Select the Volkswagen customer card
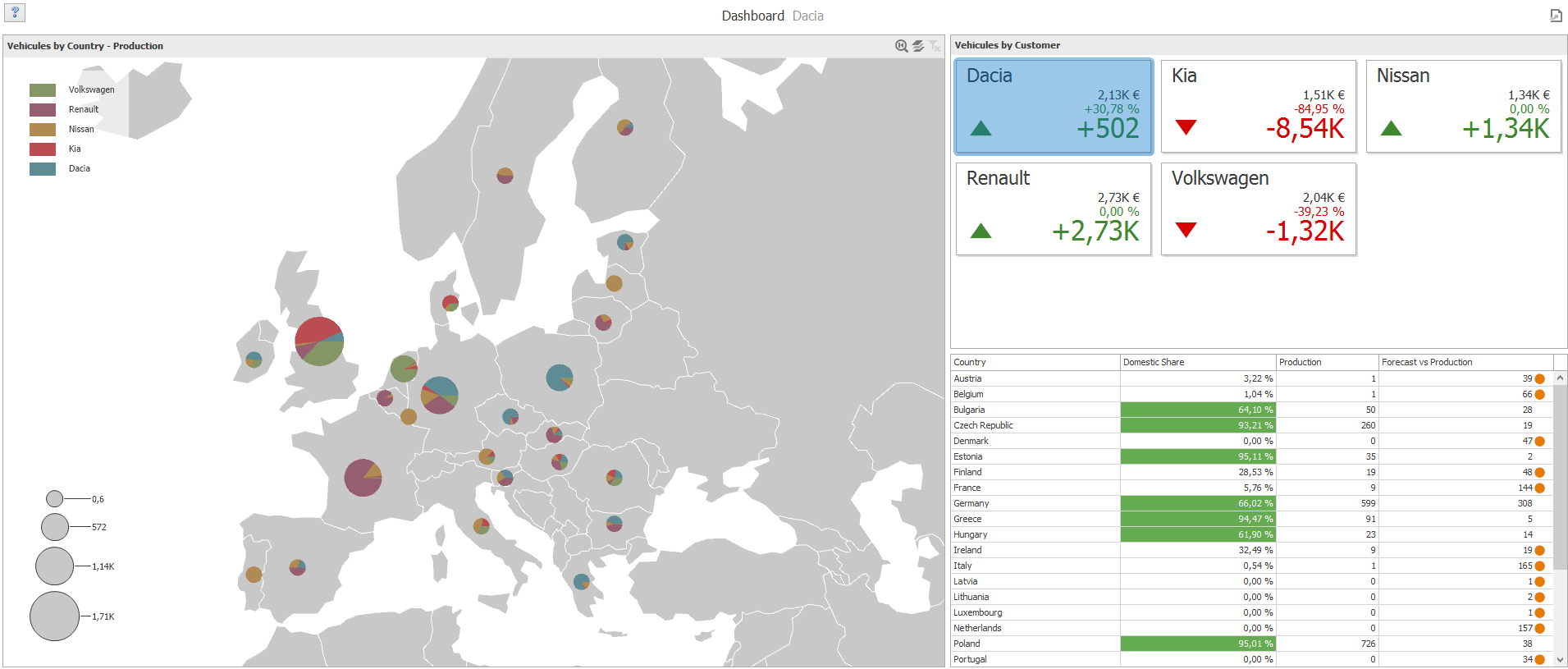This screenshot has height=669, width=1568. click(1259, 209)
